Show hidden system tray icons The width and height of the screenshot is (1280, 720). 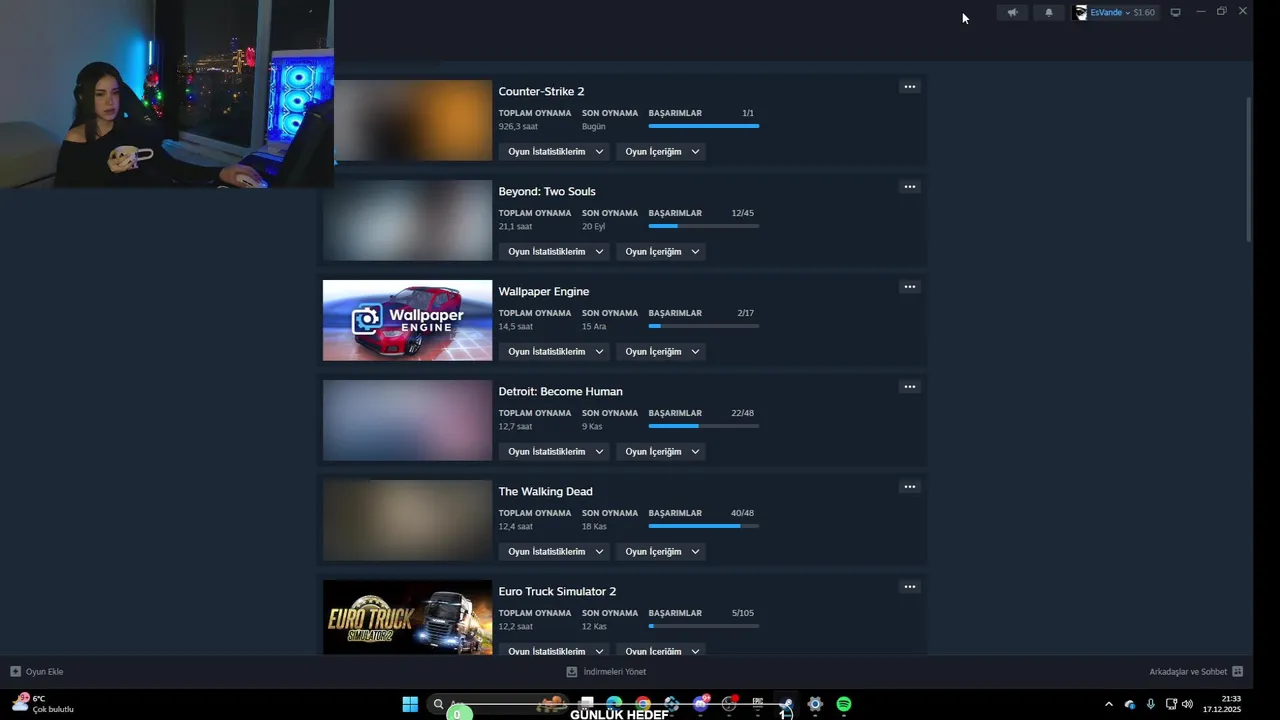(x=1108, y=704)
